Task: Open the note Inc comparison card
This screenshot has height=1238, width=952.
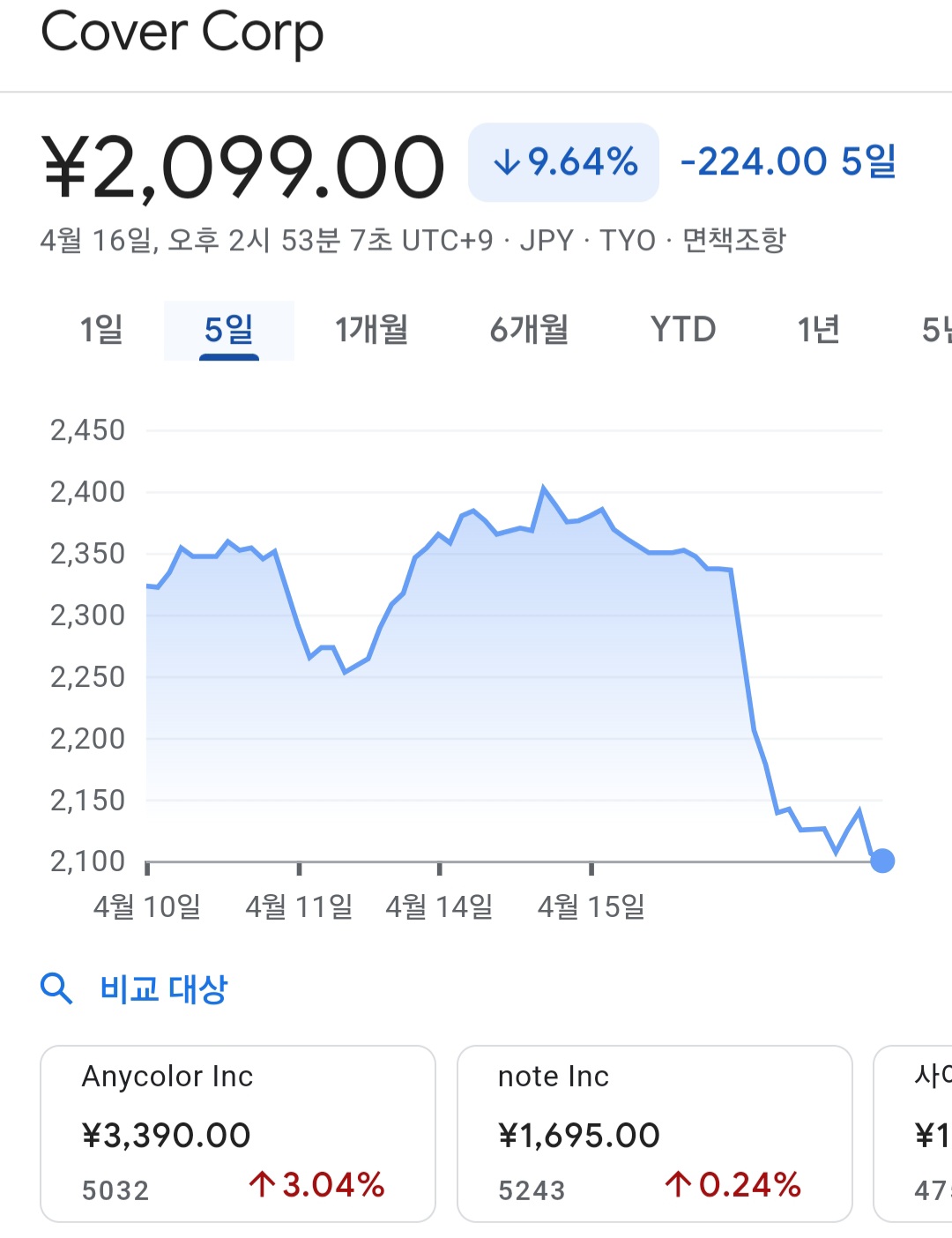Action: click(654, 1133)
